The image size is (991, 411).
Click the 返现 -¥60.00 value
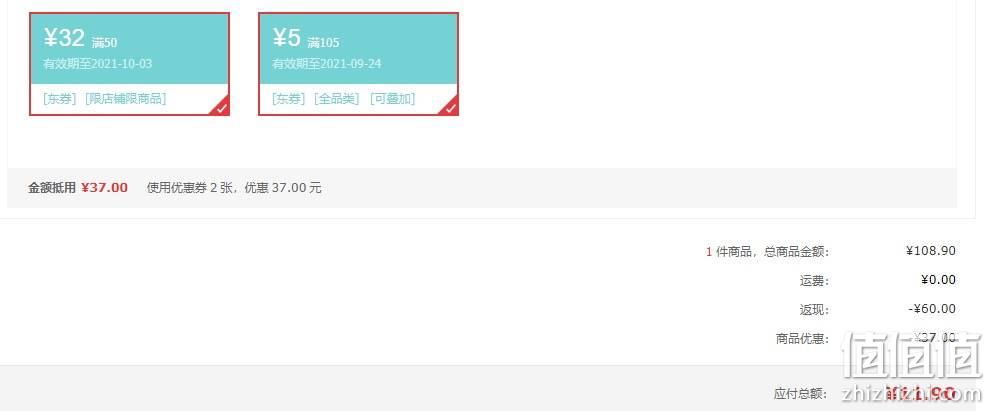[x=932, y=309]
